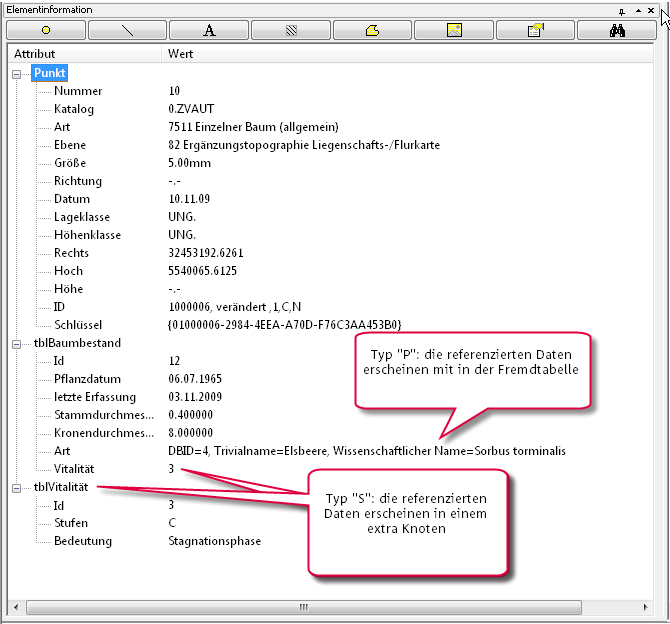Click the value 0.ZVAUT
Viewport: 670px width, 624px height.
191,109
